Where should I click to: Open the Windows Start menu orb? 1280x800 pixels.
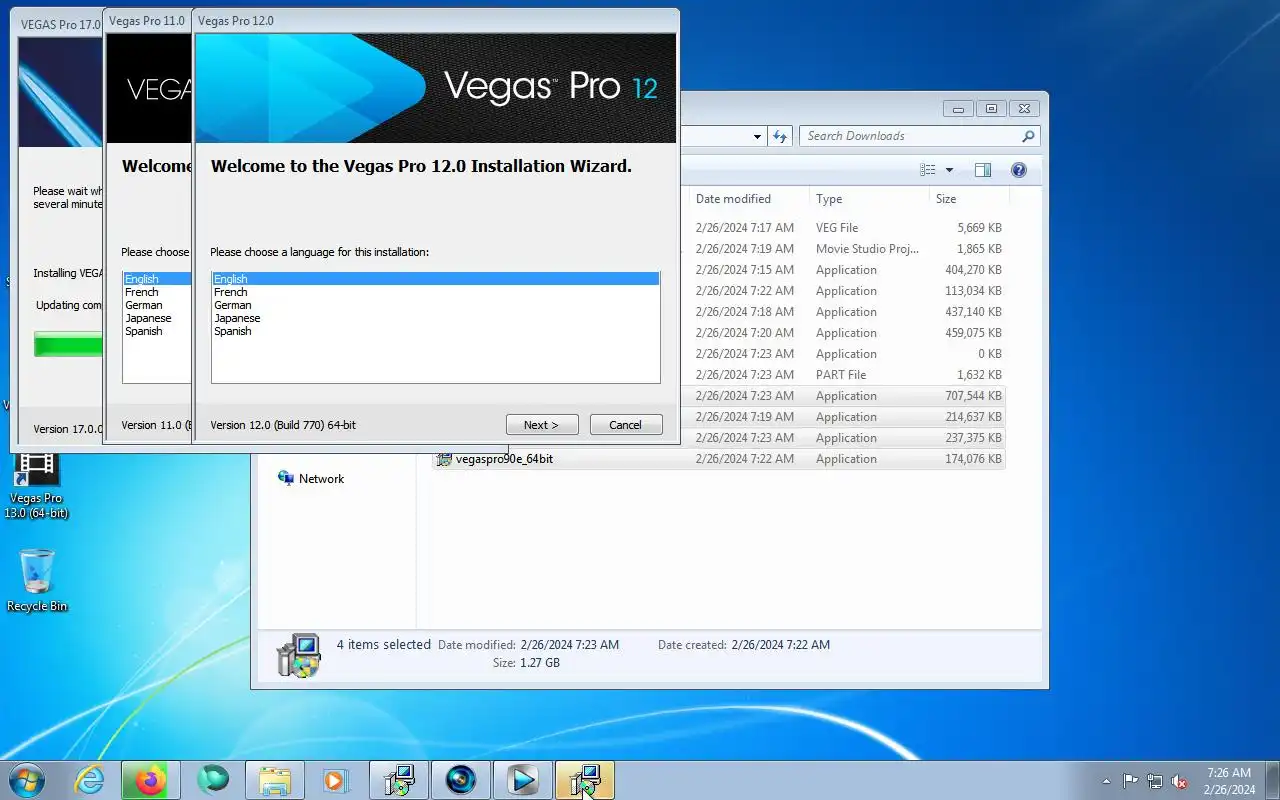tap(27, 779)
